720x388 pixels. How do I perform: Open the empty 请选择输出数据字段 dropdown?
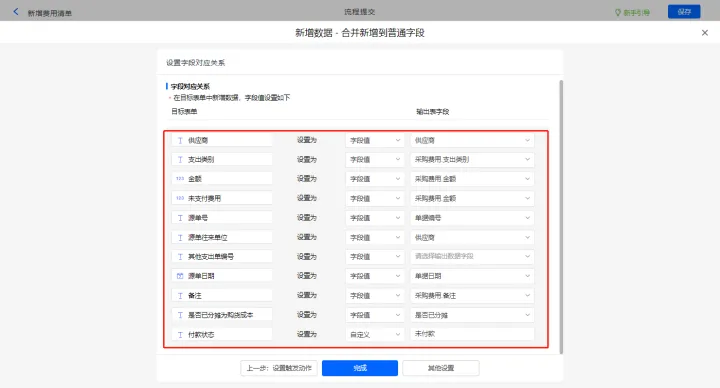(472, 257)
